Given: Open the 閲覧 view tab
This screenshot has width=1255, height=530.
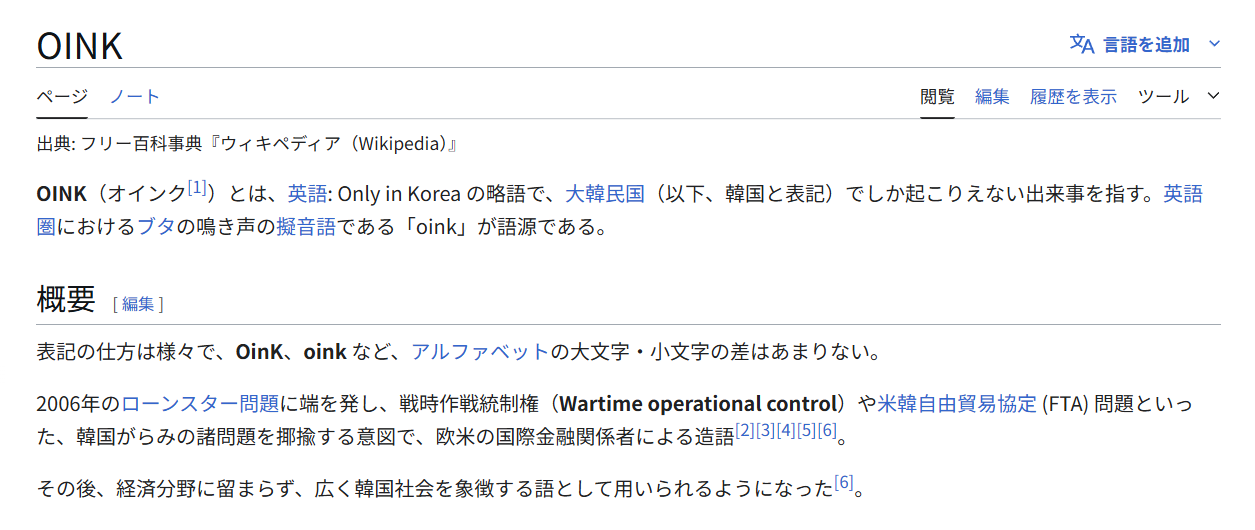Looking at the screenshot, I should 937,97.
